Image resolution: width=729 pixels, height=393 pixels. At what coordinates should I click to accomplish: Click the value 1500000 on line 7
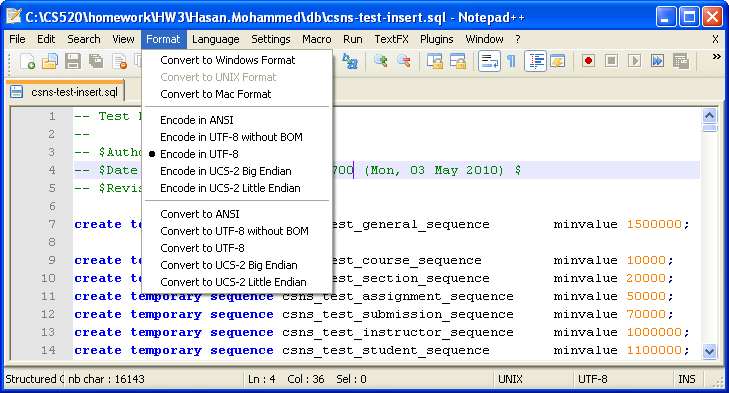(654, 224)
